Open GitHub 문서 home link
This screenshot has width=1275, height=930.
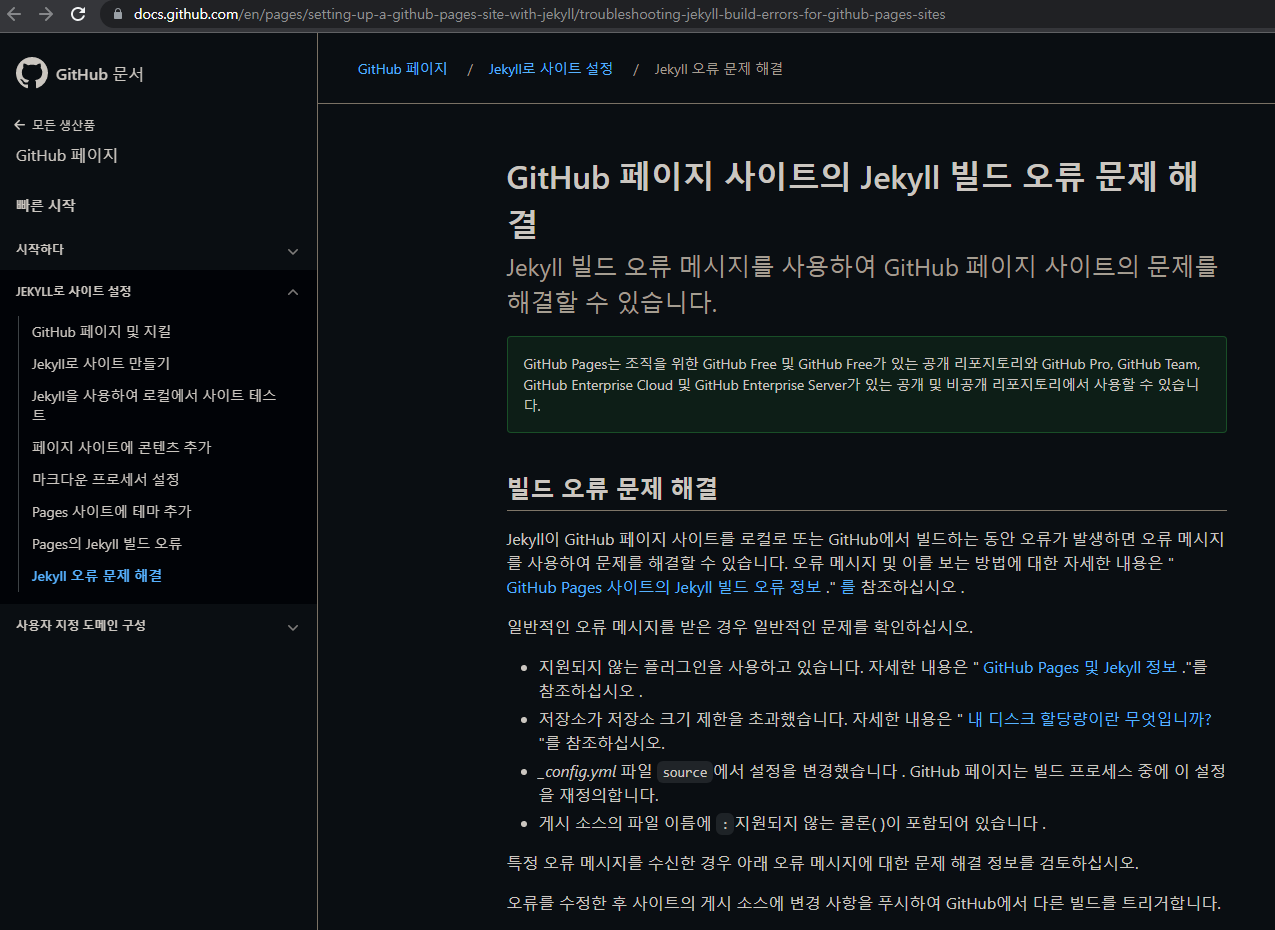click(99, 74)
